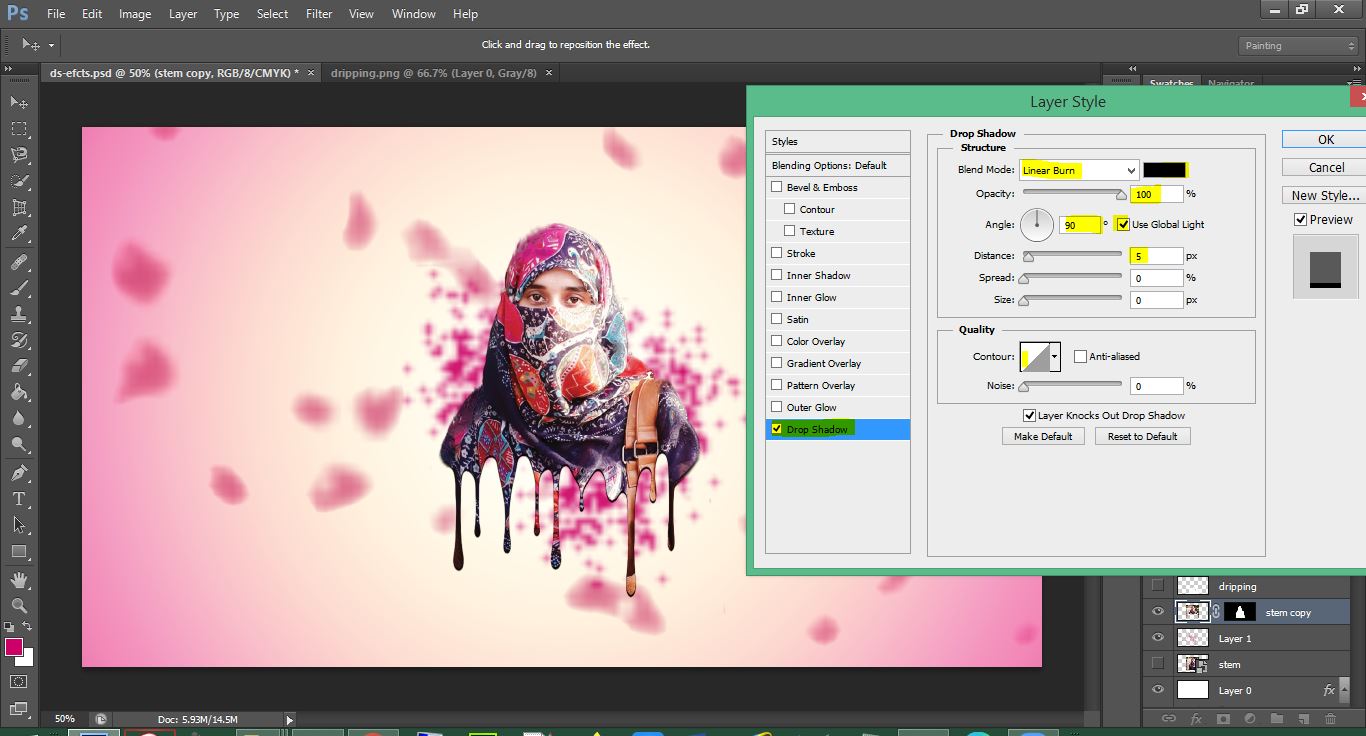Hide the Layer 1 layer
The height and width of the screenshot is (736, 1366).
coord(1158,638)
